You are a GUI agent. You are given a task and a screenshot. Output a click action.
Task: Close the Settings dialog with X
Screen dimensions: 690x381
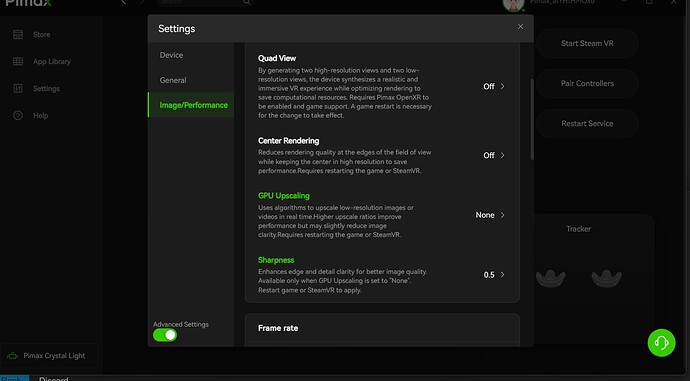point(520,26)
